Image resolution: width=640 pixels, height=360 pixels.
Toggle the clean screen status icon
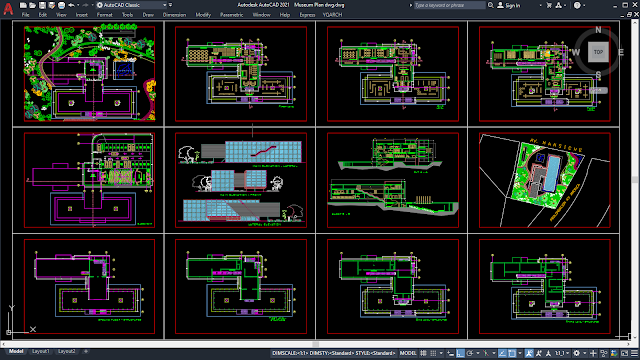[624, 353]
